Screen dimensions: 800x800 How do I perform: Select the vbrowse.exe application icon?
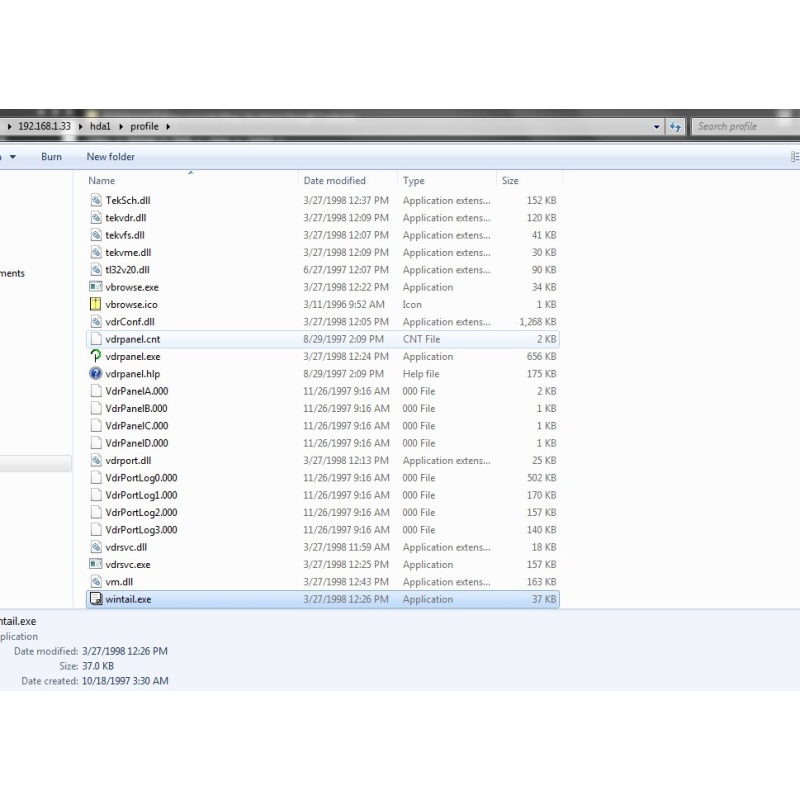pyautogui.click(x=96, y=288)
